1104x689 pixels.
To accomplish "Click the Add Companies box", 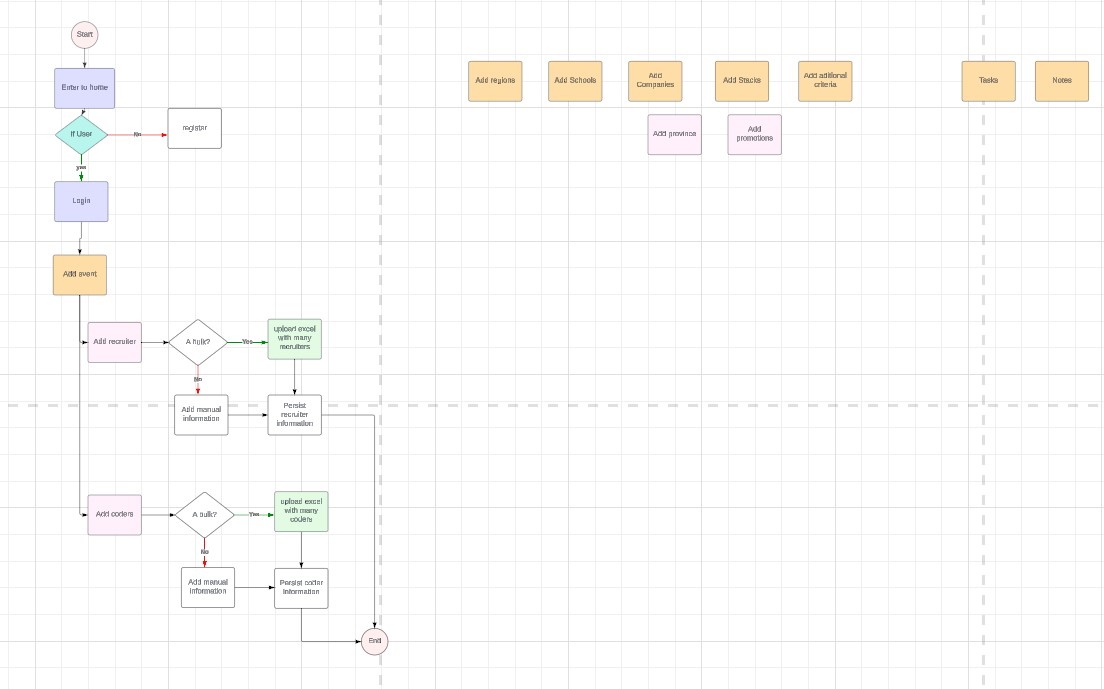I will coord(655,81).
